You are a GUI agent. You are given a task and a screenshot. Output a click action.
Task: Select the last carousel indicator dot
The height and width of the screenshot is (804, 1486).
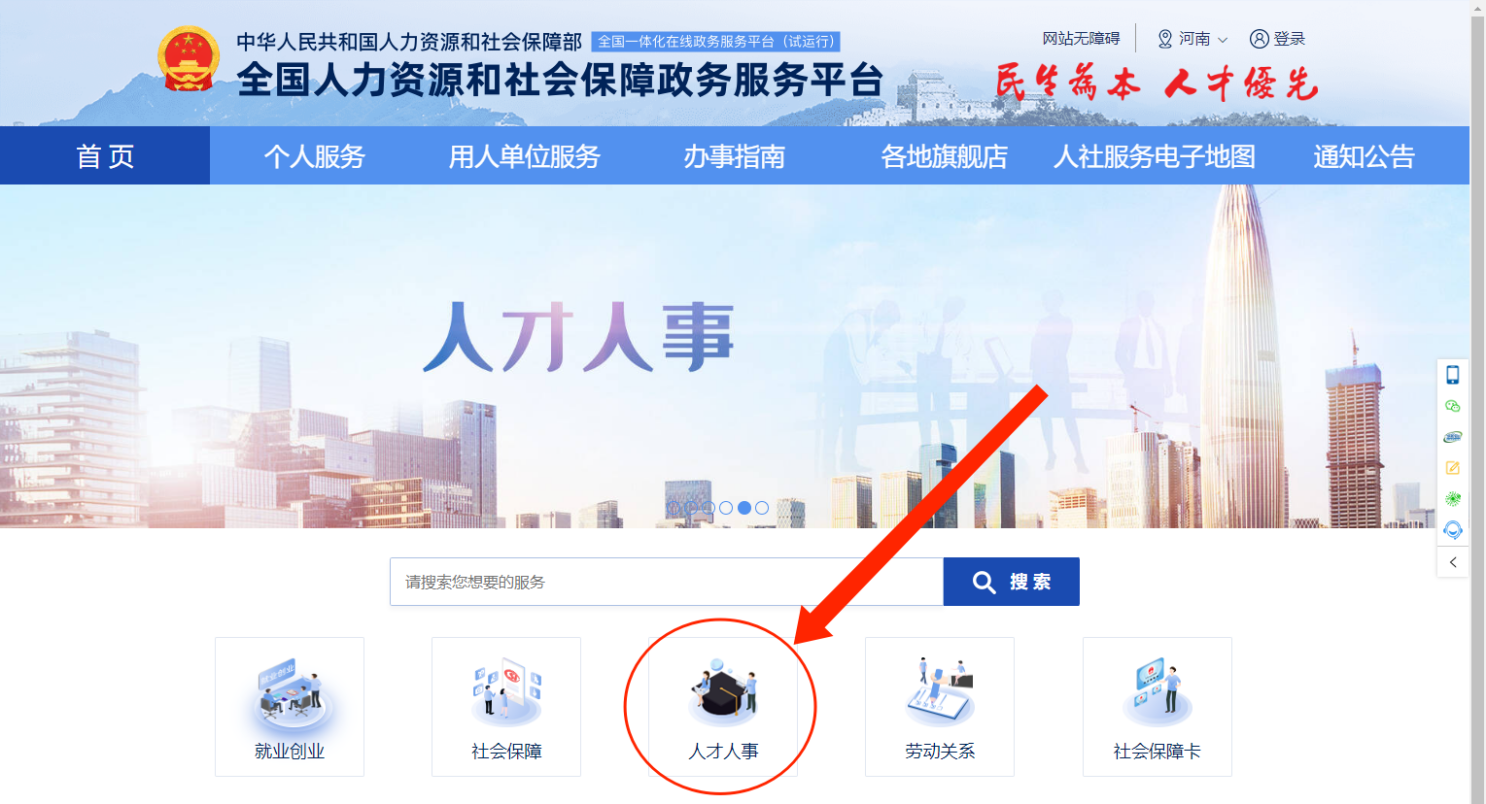[x=762, y=508]
